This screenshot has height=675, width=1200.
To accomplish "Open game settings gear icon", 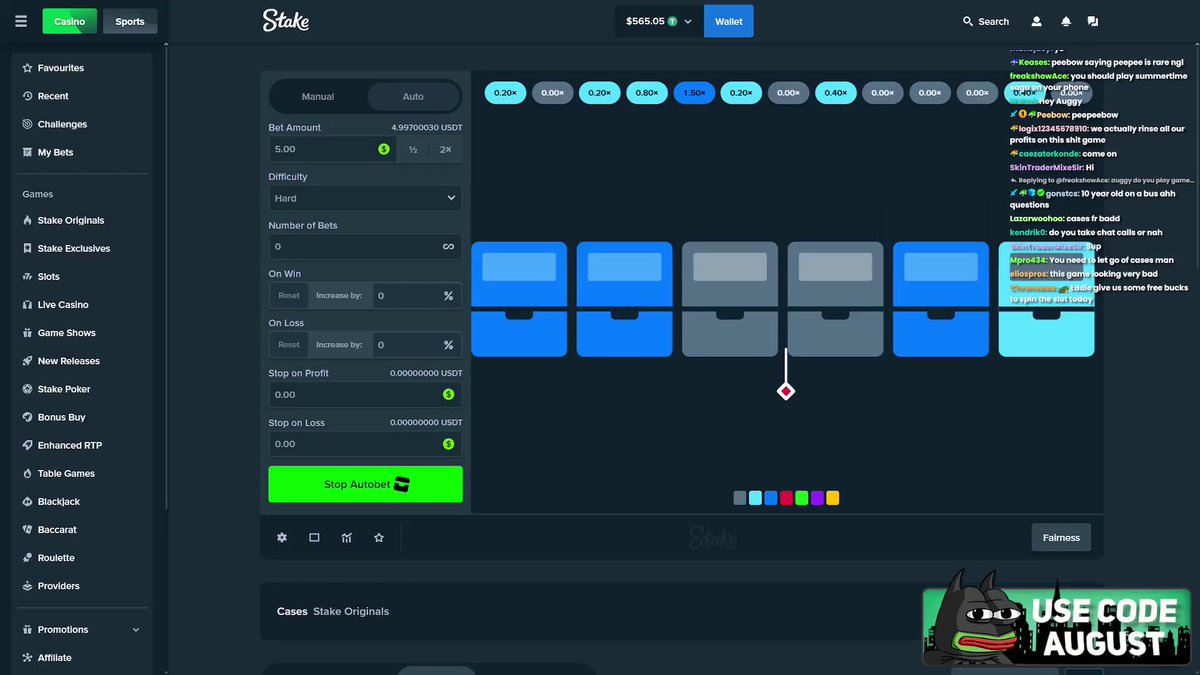I will 282,537.
